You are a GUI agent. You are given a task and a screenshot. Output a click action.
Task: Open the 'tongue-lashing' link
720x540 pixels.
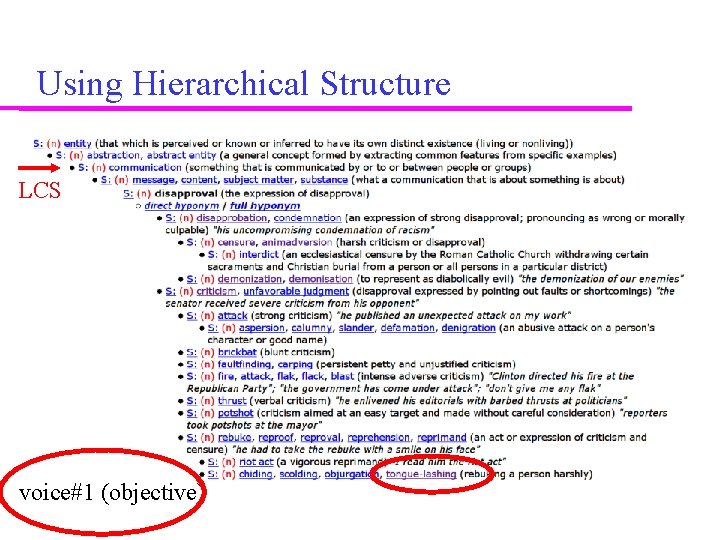(421, 474)
